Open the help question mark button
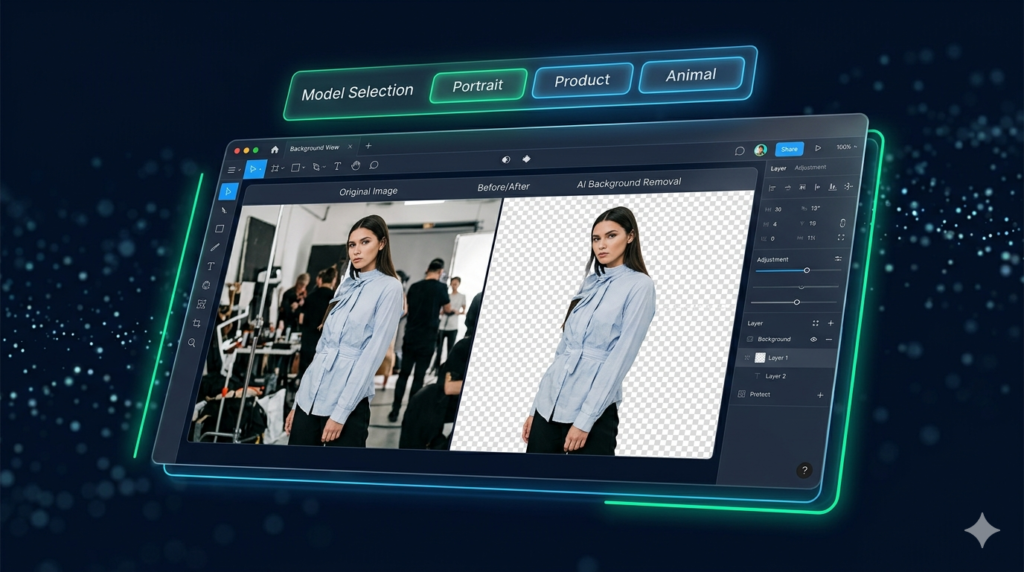This screenshot has height=572, width=1024. pos(805,470)
